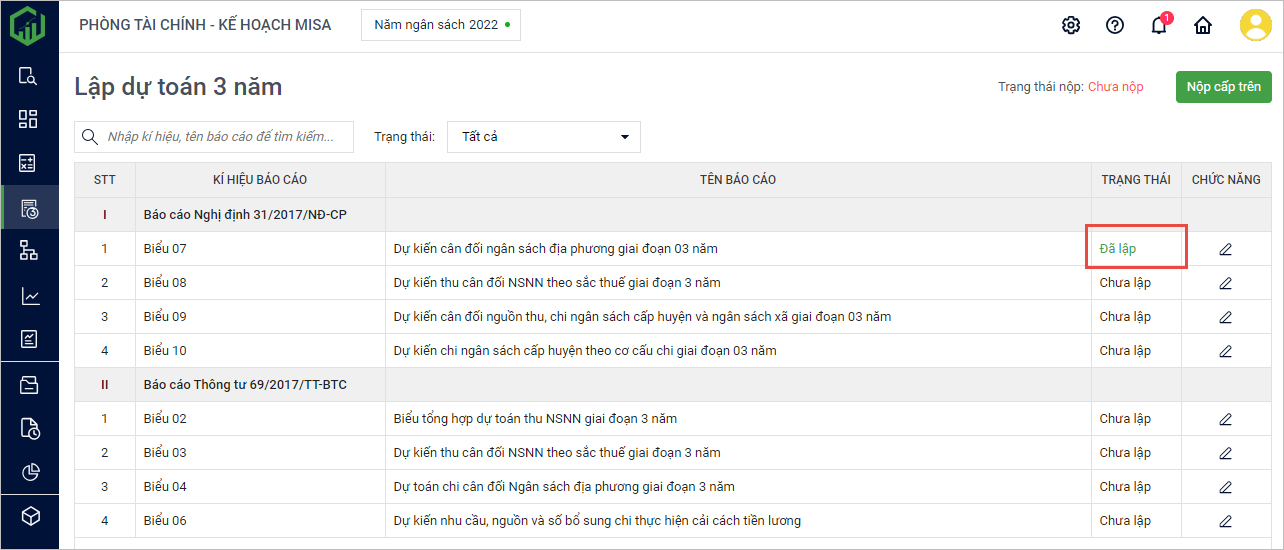Screen dimensions: 1284x550
Task: Go to home via house icon
Action: (1203, 25)
